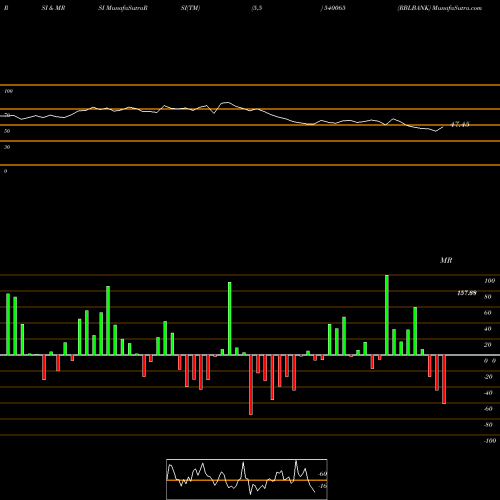Viewport: 500px width, 500px height.
Task: Click the MR heading above the bar chart
Action: (446, 260)
